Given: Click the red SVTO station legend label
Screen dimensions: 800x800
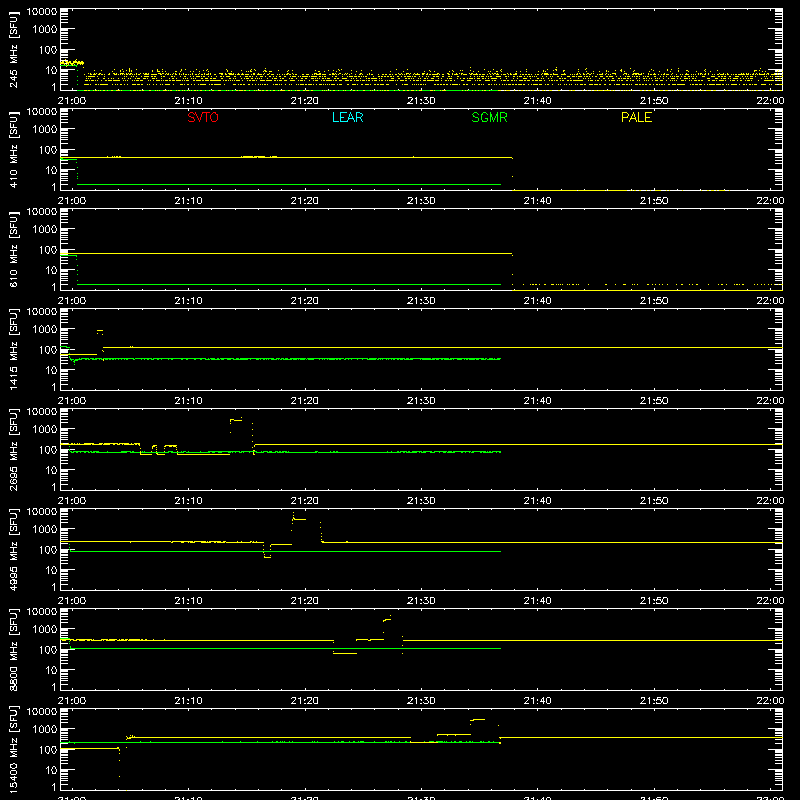Looking at the screenshot, I should (203, 117).
